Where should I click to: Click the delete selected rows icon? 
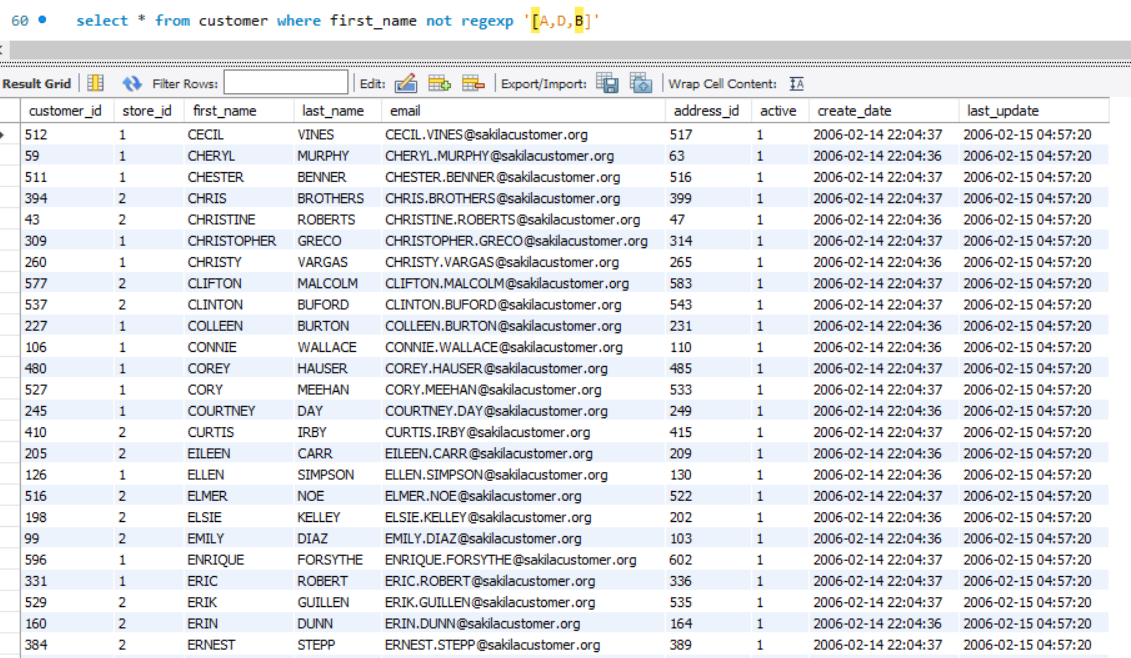(x=473, y=83)
